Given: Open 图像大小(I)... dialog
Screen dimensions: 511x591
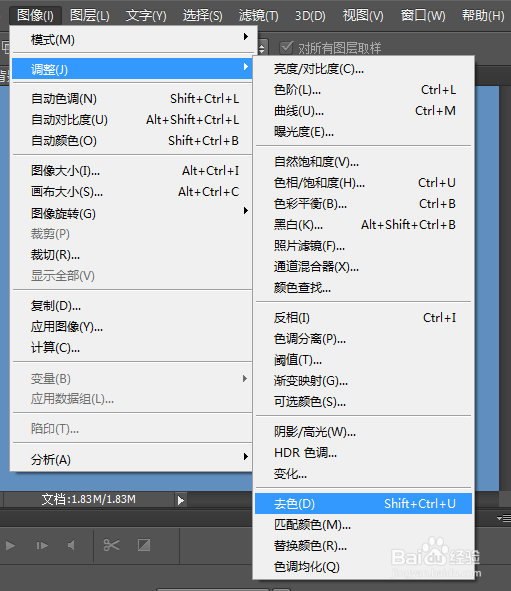Looking at the screenshot, I should 132,171.
